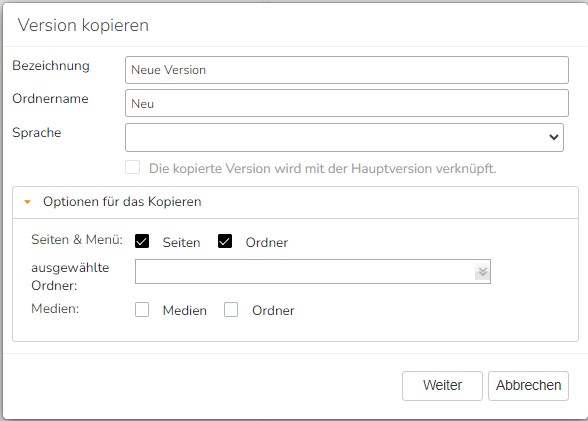Expand the ausgewählte Ordner selector arrow
This screenshot has width=588, height=421.
pos(482,272)
